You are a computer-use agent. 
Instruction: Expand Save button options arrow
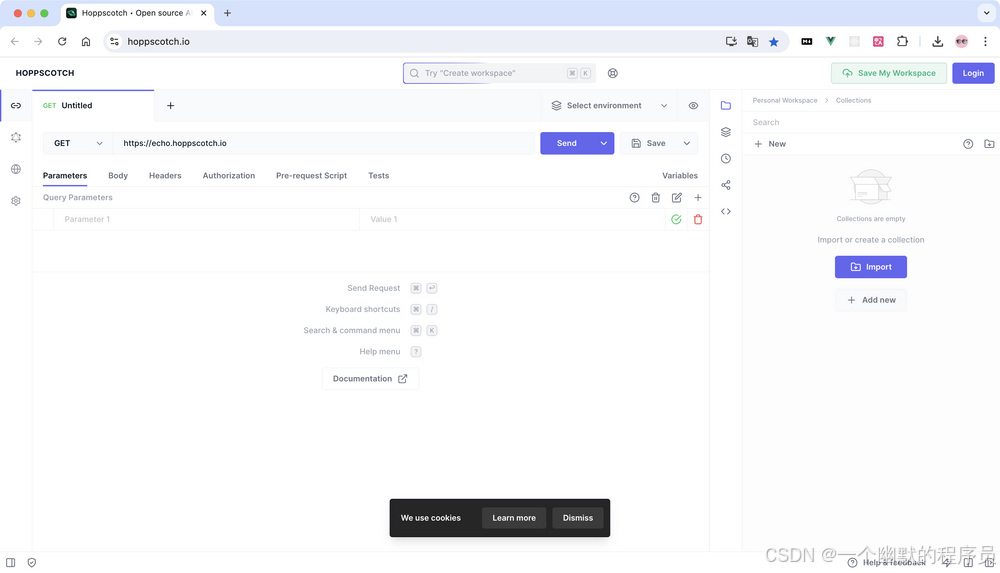click(x=687, y=144)
